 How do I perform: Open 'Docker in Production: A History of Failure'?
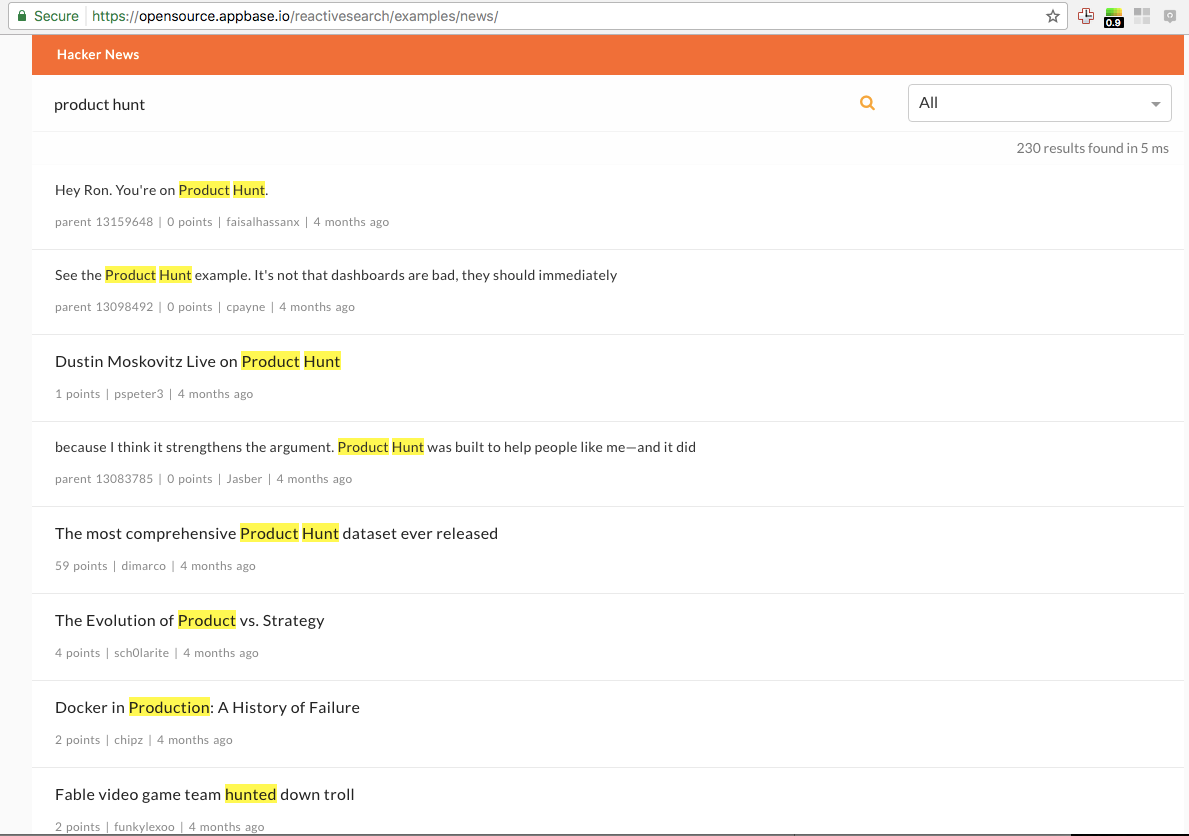(207, 707)
